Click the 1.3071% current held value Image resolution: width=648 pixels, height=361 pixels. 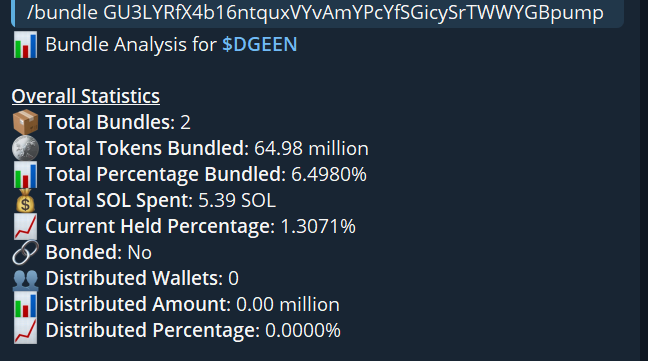click(318, 227)
